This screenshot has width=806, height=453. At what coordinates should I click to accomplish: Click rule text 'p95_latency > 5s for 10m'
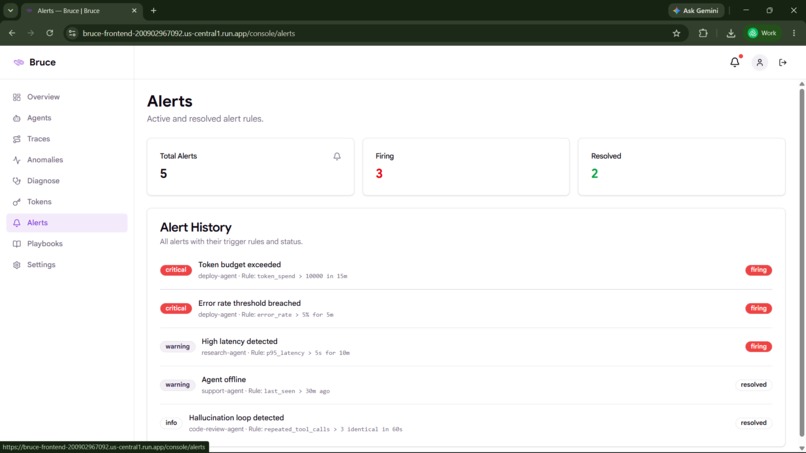[308, 353]
